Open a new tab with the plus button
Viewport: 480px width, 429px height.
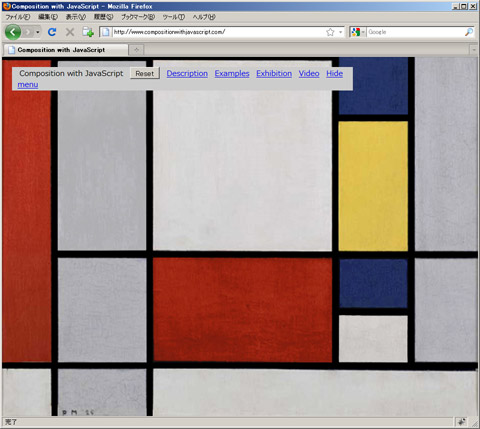click(x=136, y=50)
